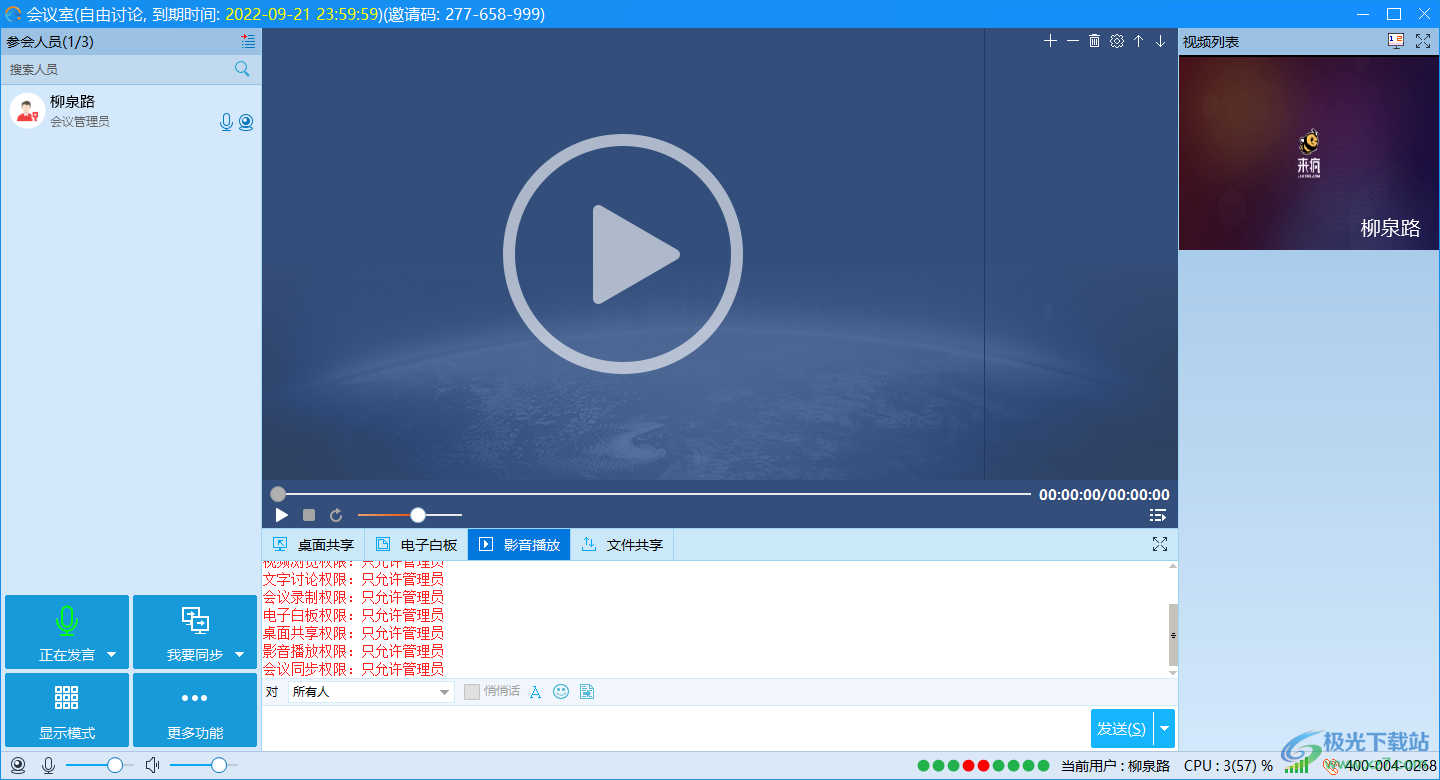
Task: Click the font style icon in chat
Action: [535, 692]
